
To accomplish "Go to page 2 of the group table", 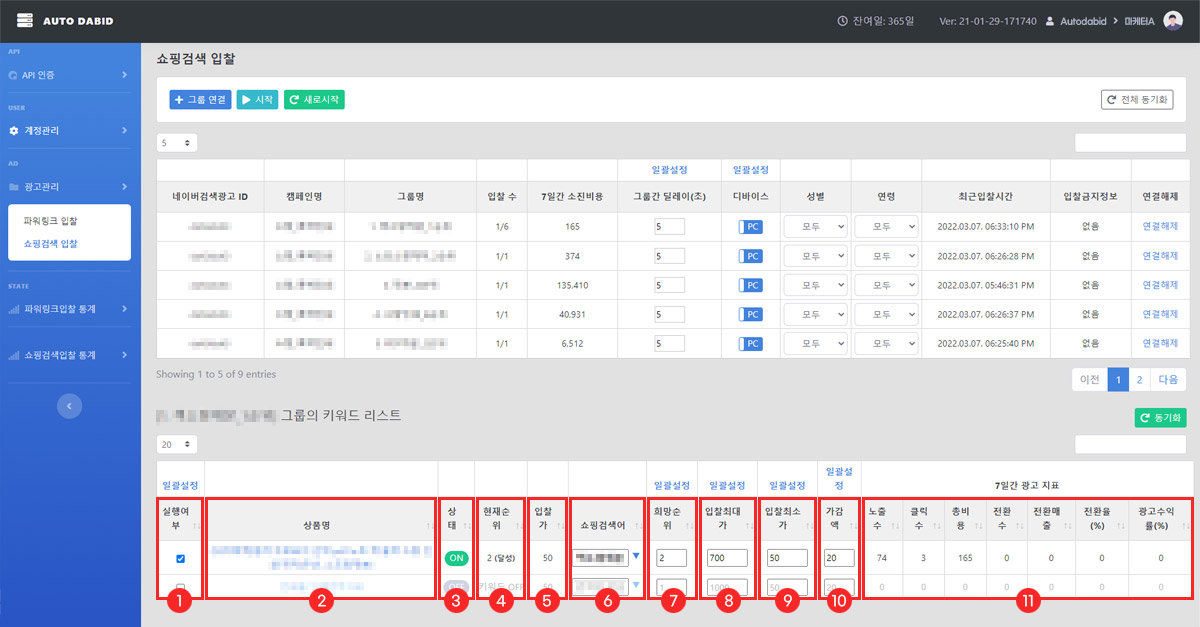I will [1139, 380].
